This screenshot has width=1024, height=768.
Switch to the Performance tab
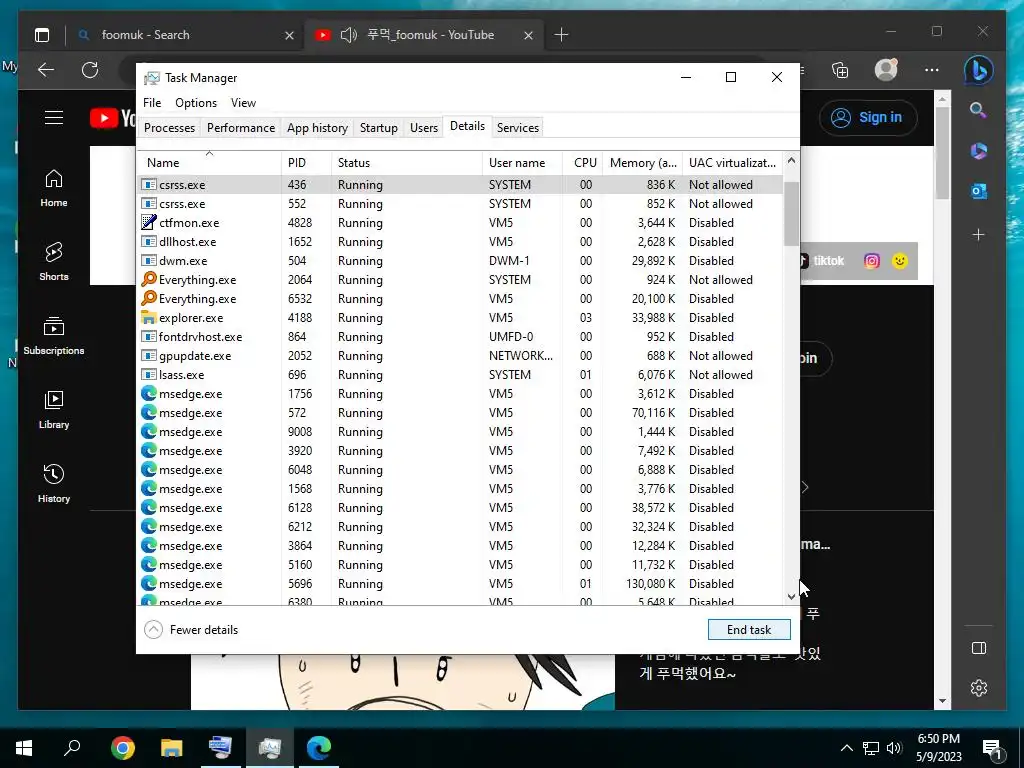241,127
